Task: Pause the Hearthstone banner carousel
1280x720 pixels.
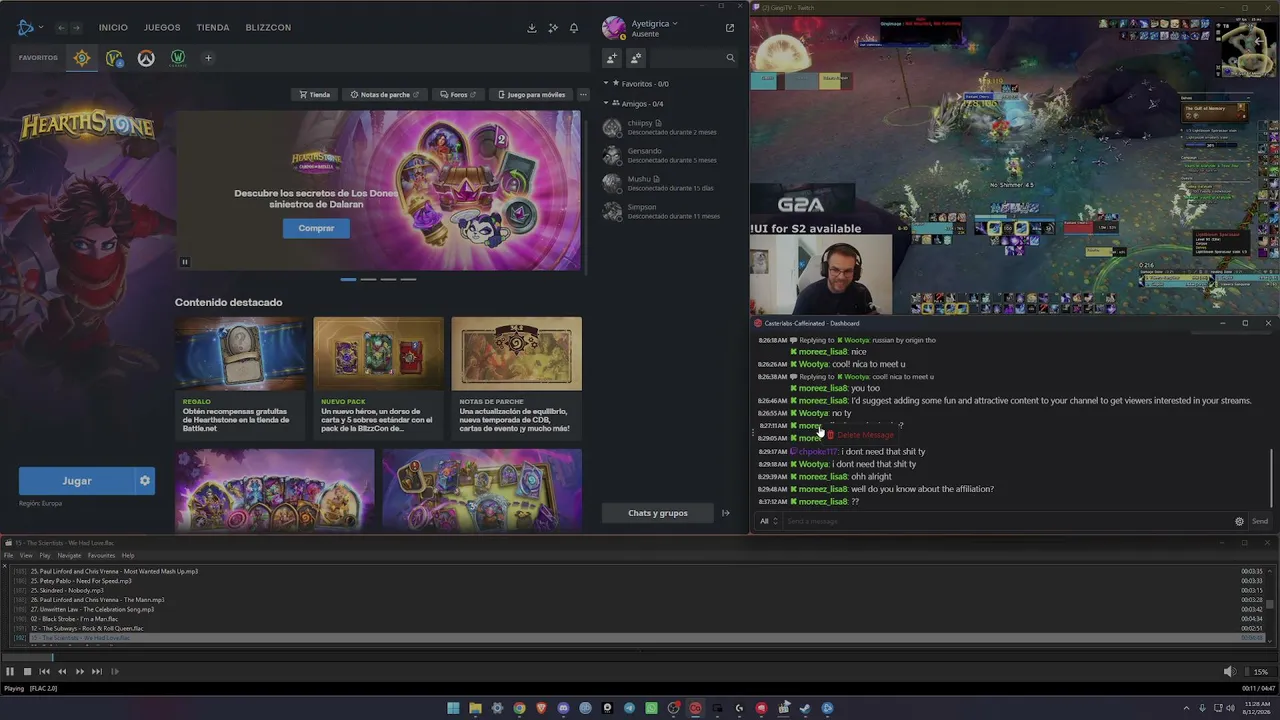Action: pyautogui.click(x=185, y=262)
